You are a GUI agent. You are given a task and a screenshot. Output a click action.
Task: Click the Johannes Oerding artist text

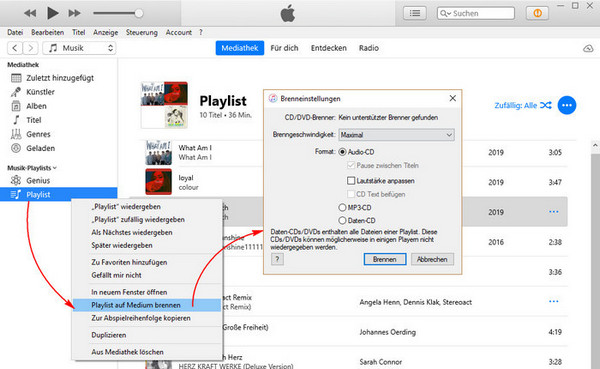pyautogui.click(x=387, y=332)
